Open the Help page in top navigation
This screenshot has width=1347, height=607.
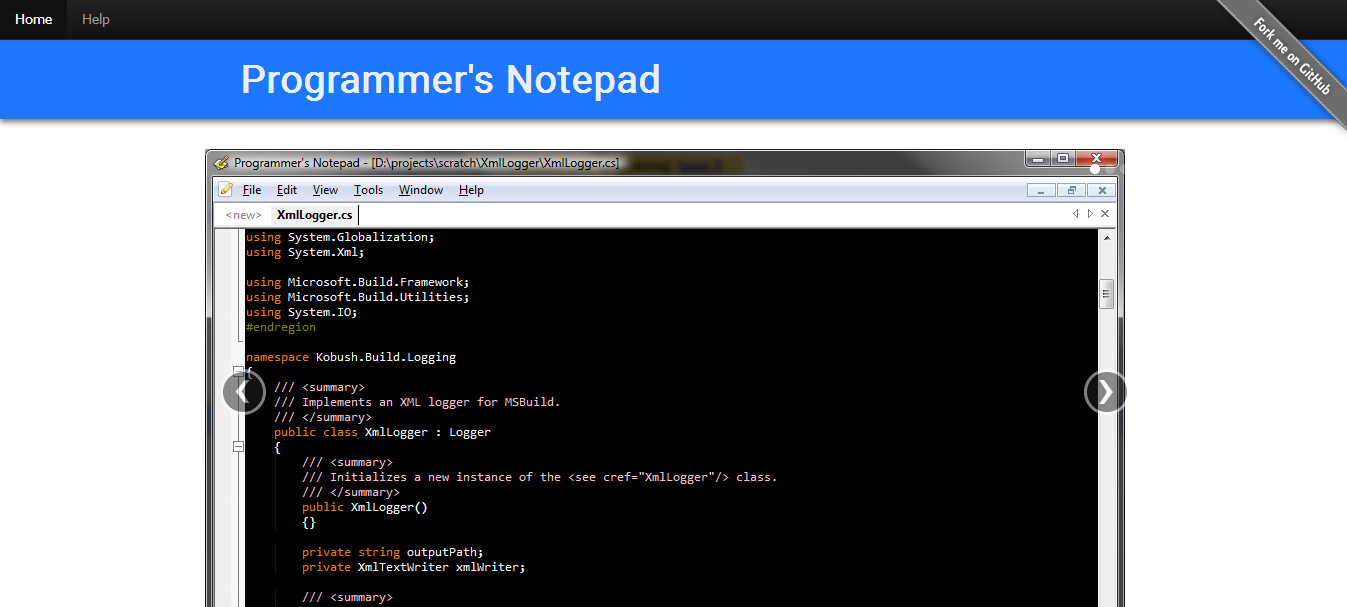[x=96, y=19]
